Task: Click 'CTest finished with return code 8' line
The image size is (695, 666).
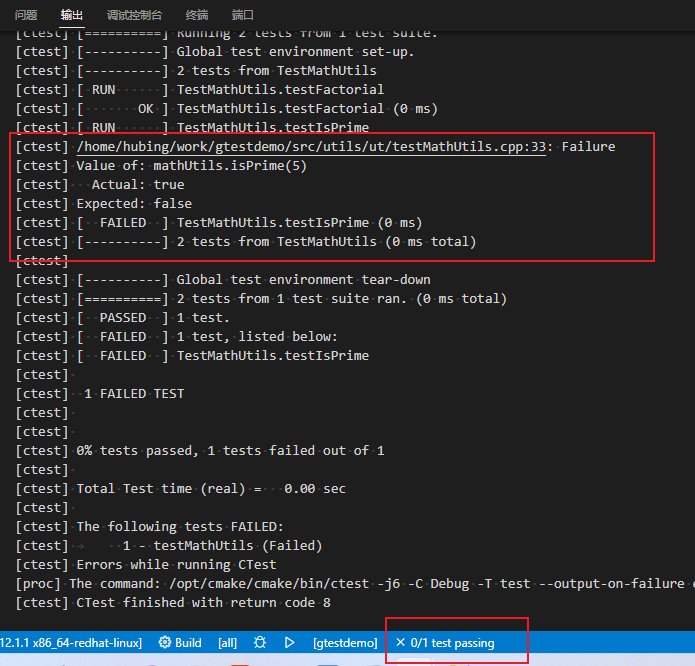Action: (x=173, y=603)
